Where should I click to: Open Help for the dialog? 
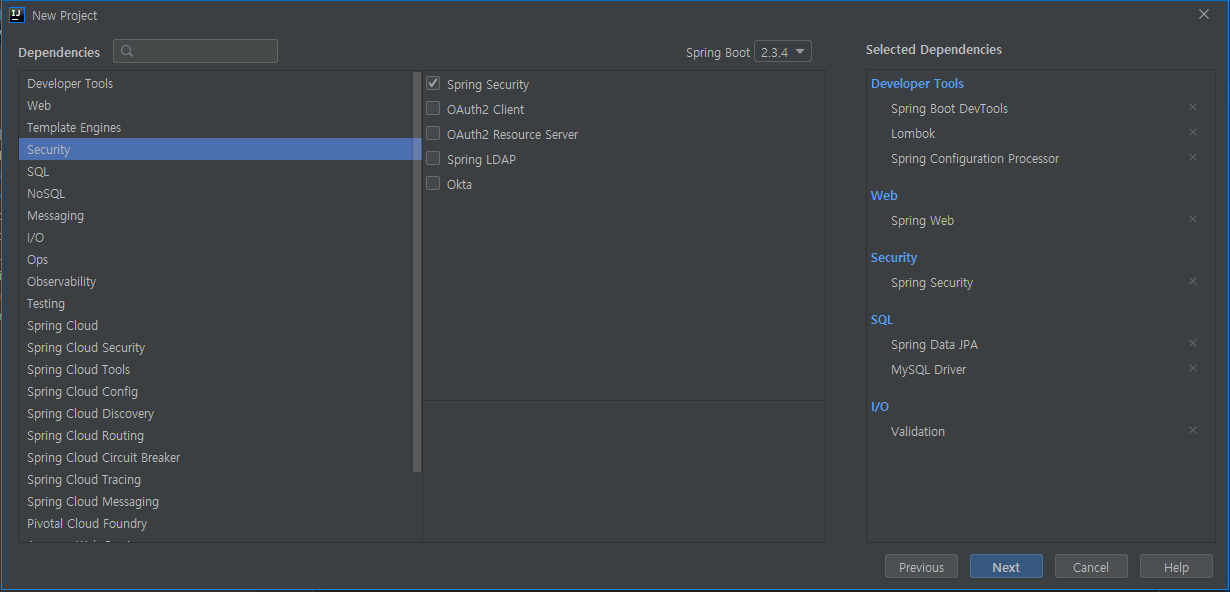click(x=1176, y=567)
